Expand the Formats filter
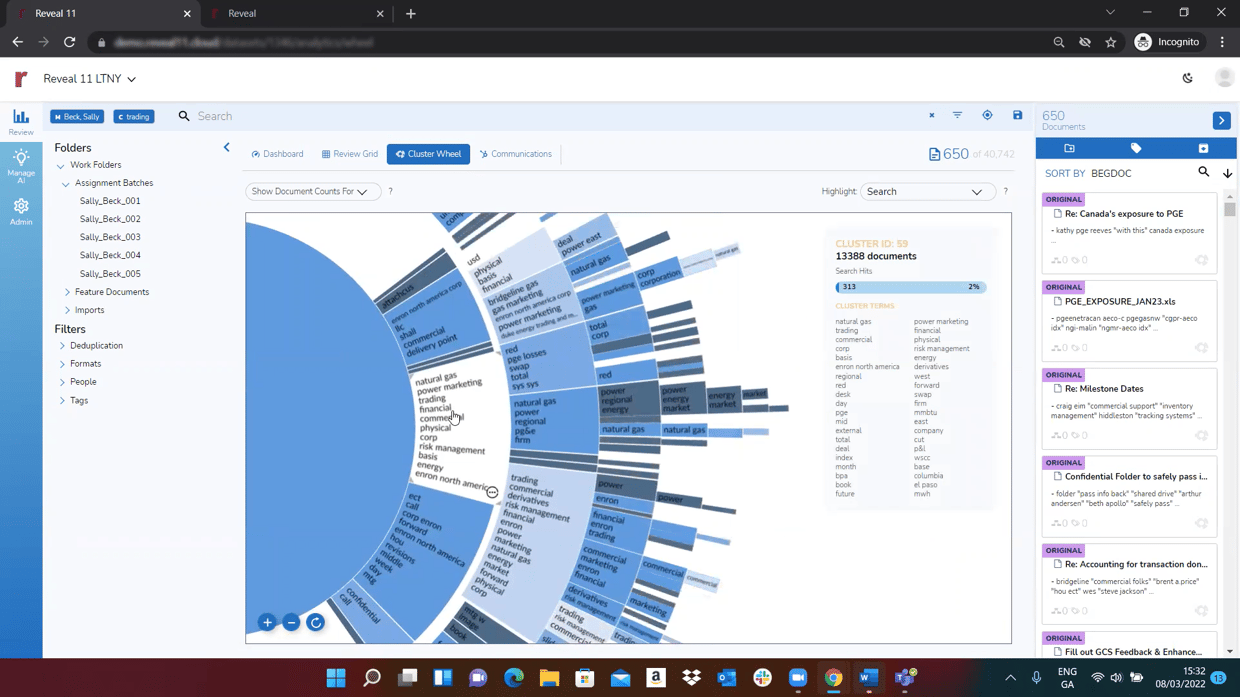Viewport: 1240px width, 697px height. [x=62, y=364]
